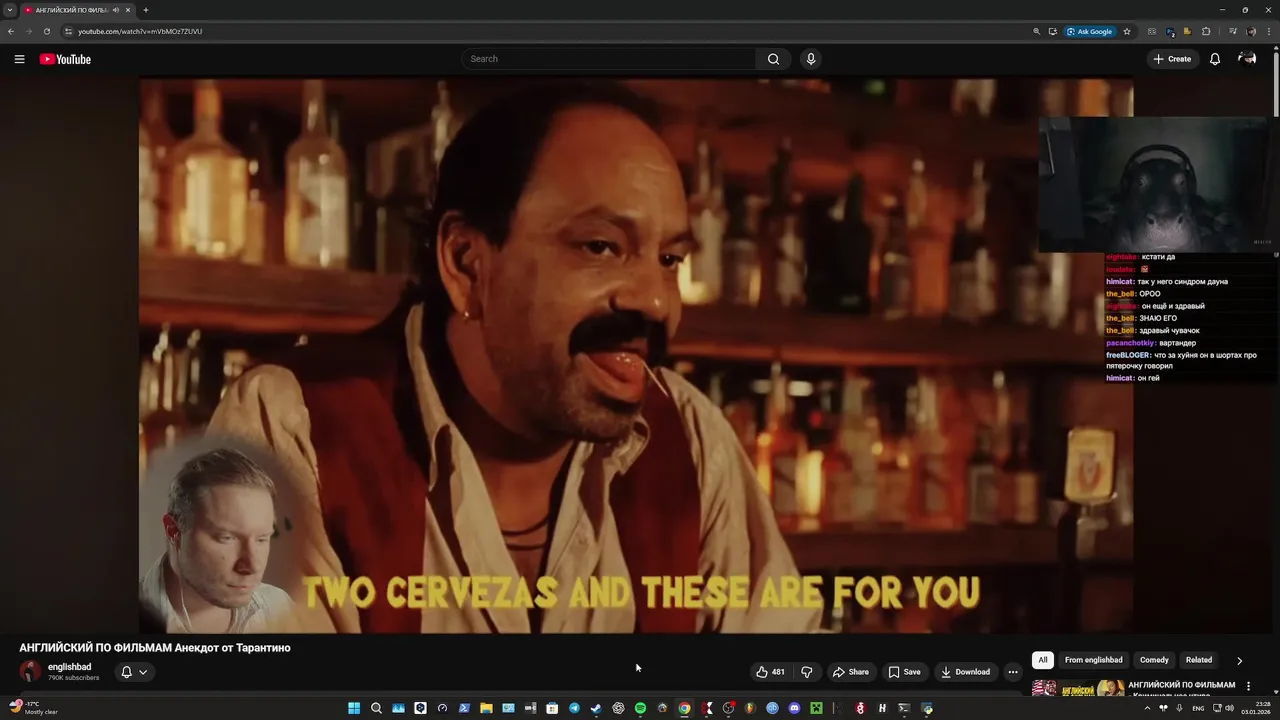Viewport: 1280px width, 720px height.
Task: Open the englishbad channel avatar
Action: coord(31,672)
